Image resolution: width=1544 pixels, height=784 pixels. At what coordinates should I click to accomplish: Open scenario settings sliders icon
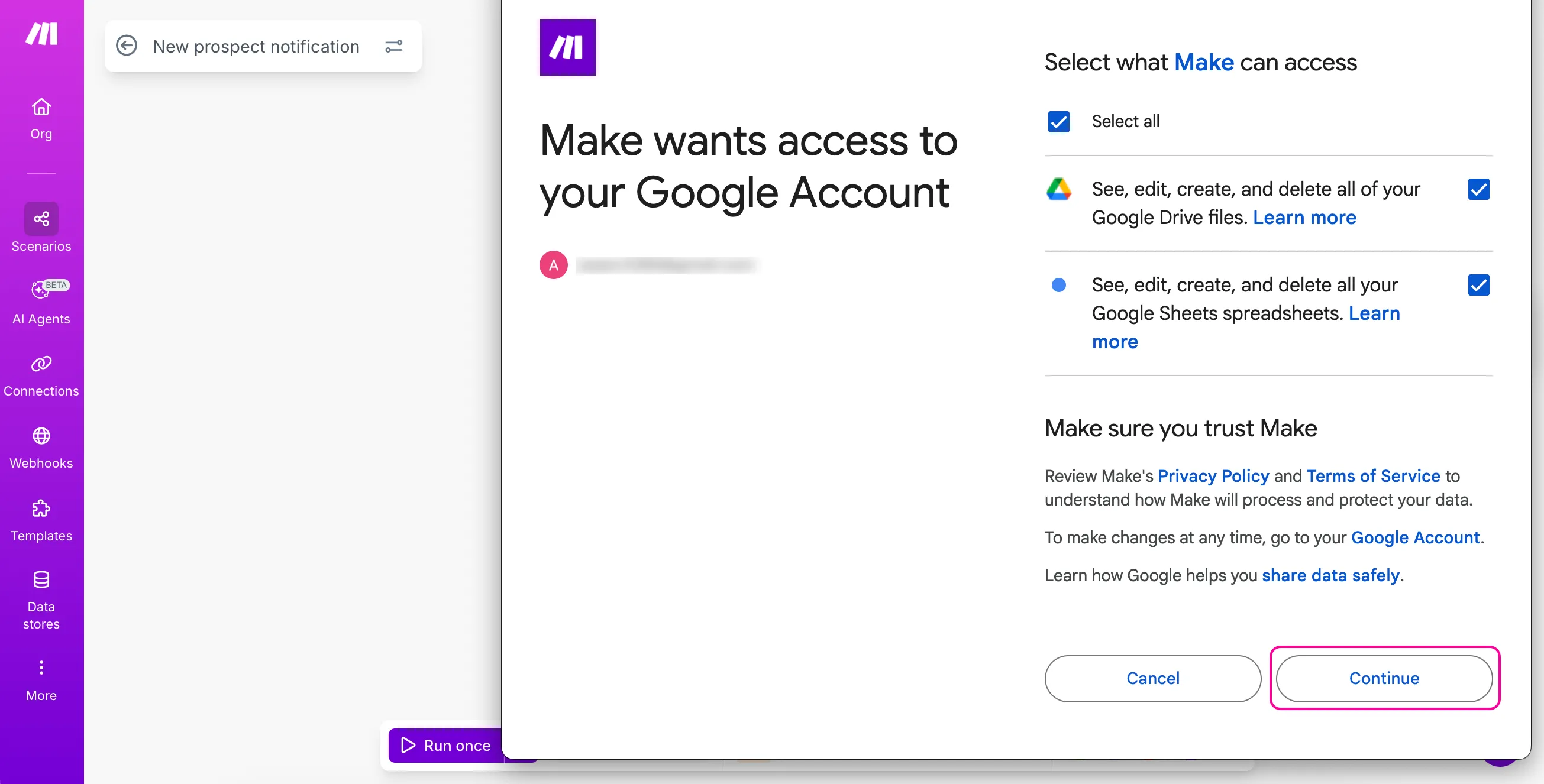[394, 46]
